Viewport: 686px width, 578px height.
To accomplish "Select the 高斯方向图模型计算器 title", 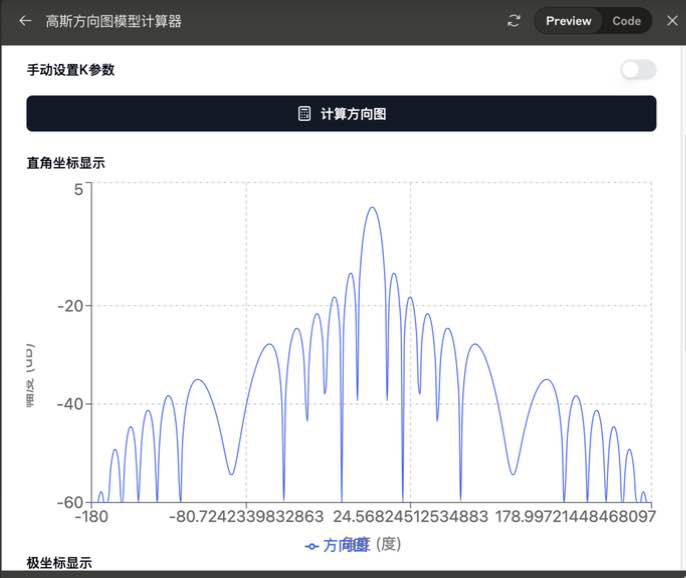I will point(114,21).
